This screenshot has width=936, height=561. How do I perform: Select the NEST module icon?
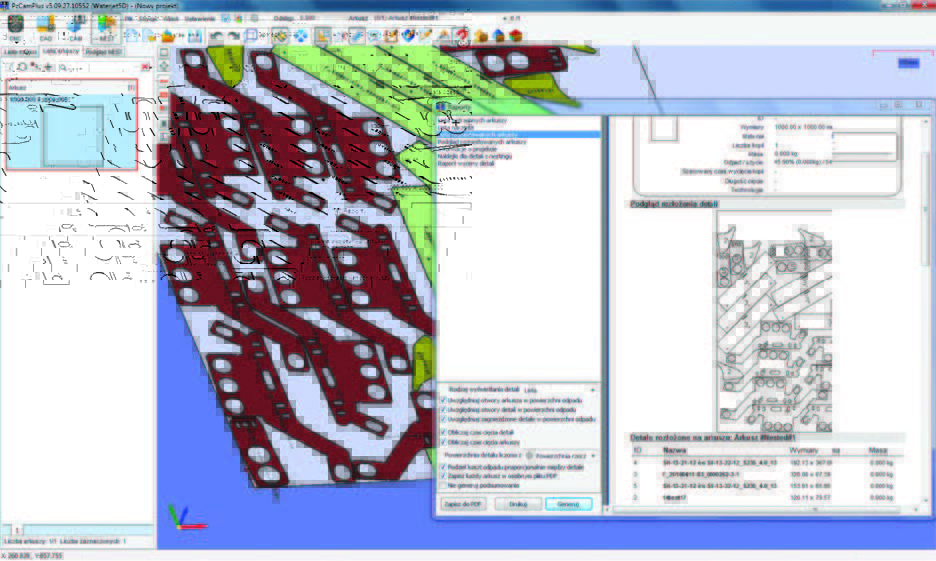coord(106,28)
